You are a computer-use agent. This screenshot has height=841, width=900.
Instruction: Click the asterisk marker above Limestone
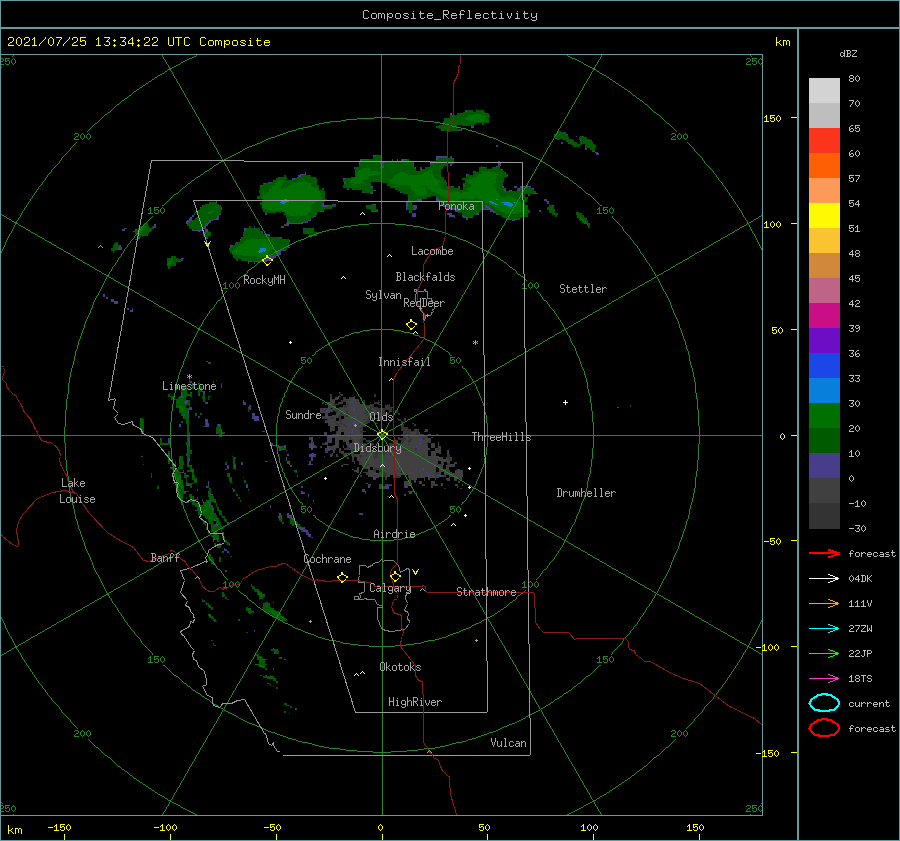pos(189,377)
